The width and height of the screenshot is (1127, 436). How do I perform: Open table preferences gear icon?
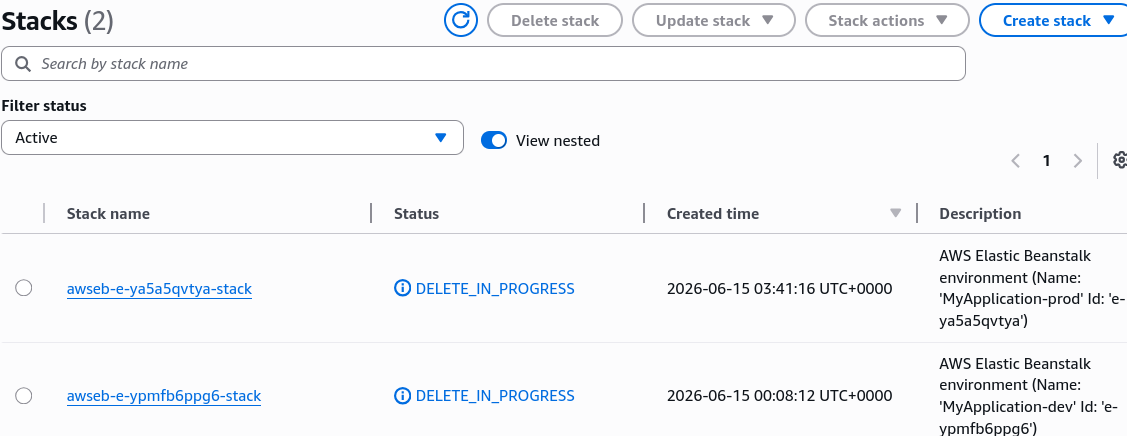(x=1119, y=160)
